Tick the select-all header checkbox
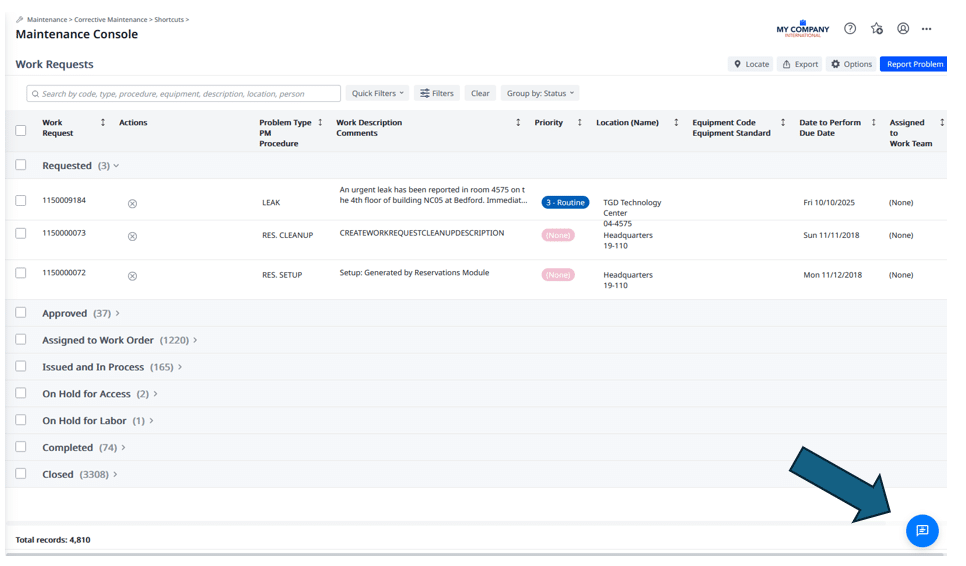Image resolution: width=966 pixels, height=566 pixels. [21, 130]
